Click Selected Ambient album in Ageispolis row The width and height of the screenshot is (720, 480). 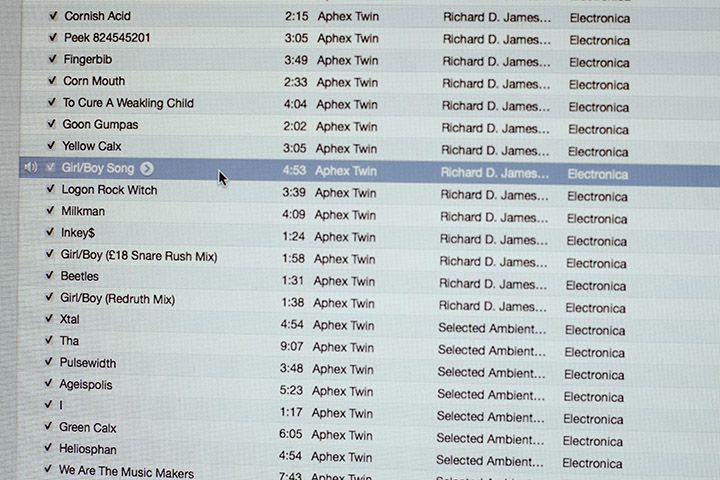491,394
